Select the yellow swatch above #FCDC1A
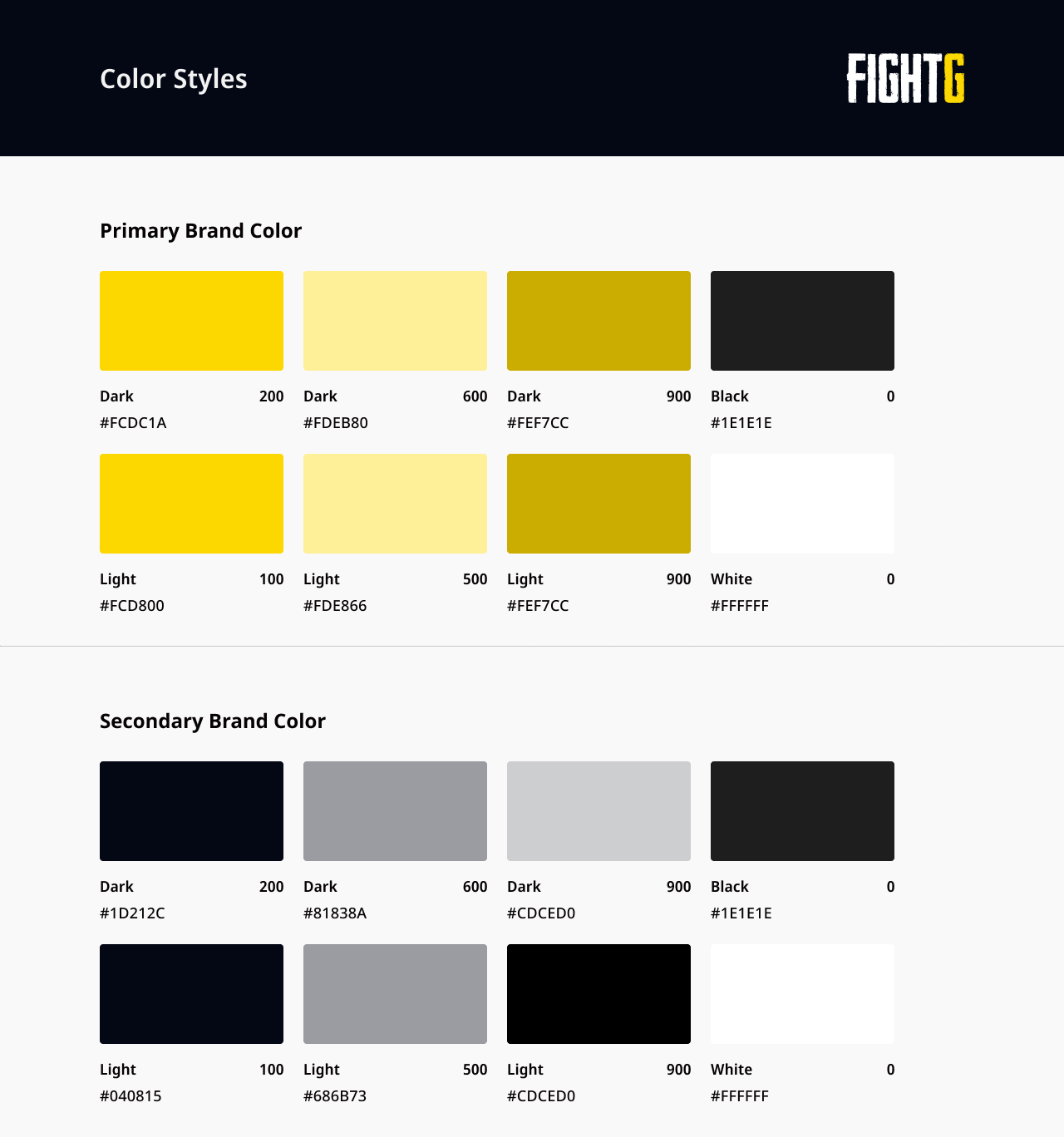The image size is (1064, 1137). pyautogui.click(x=191, y=321)
